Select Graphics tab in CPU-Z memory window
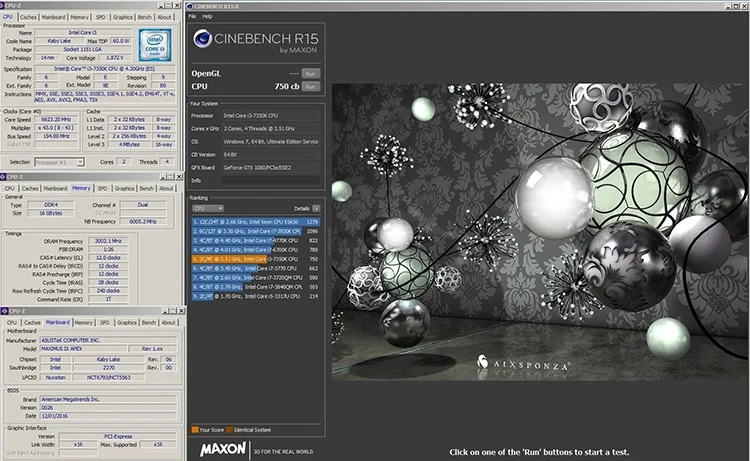Screen dimensions: 750x461 pyautogui.click(x=124, y=188)
